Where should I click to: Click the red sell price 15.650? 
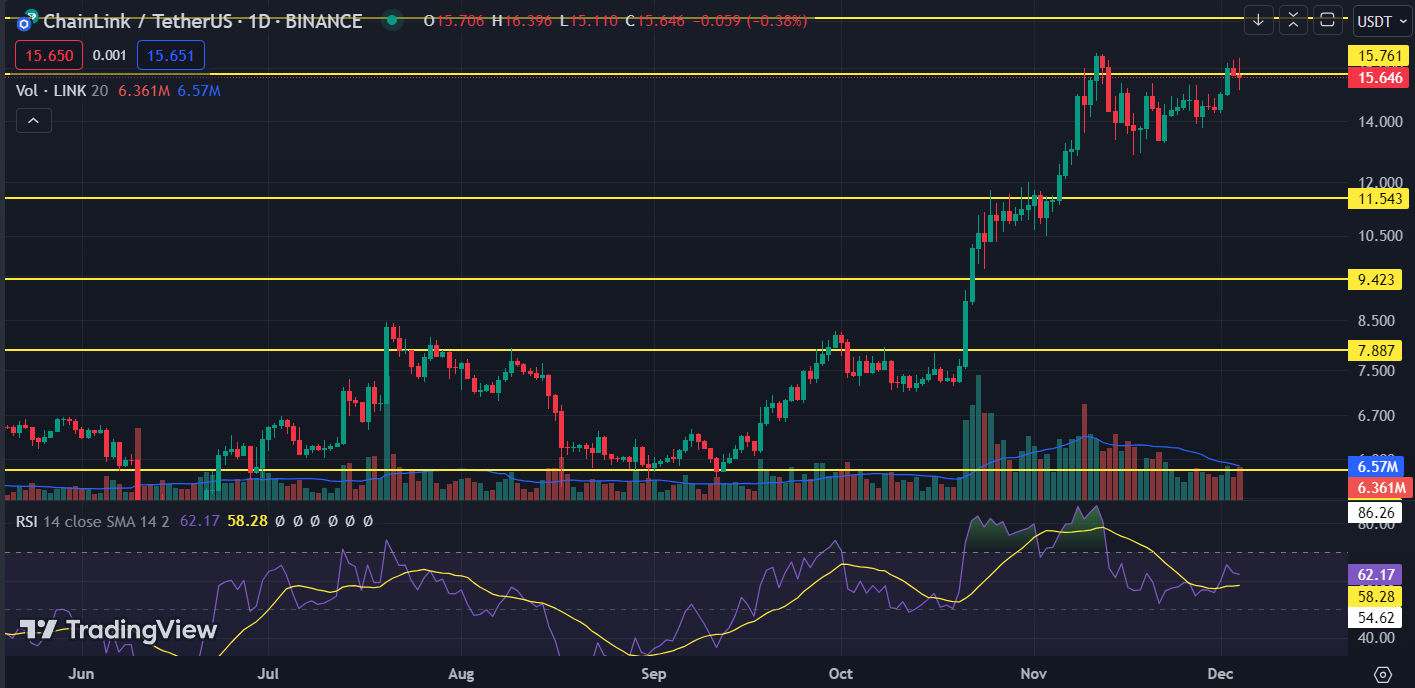47,56
